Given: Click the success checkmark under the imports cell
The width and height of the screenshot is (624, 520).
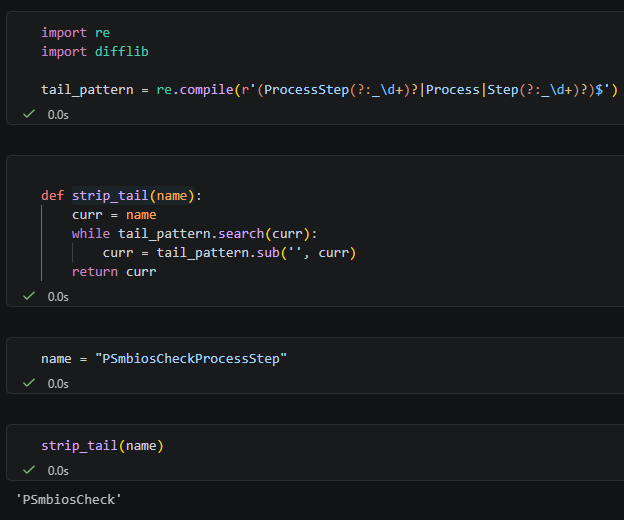Looking at the screenshot, I should [x=29, y=115].
